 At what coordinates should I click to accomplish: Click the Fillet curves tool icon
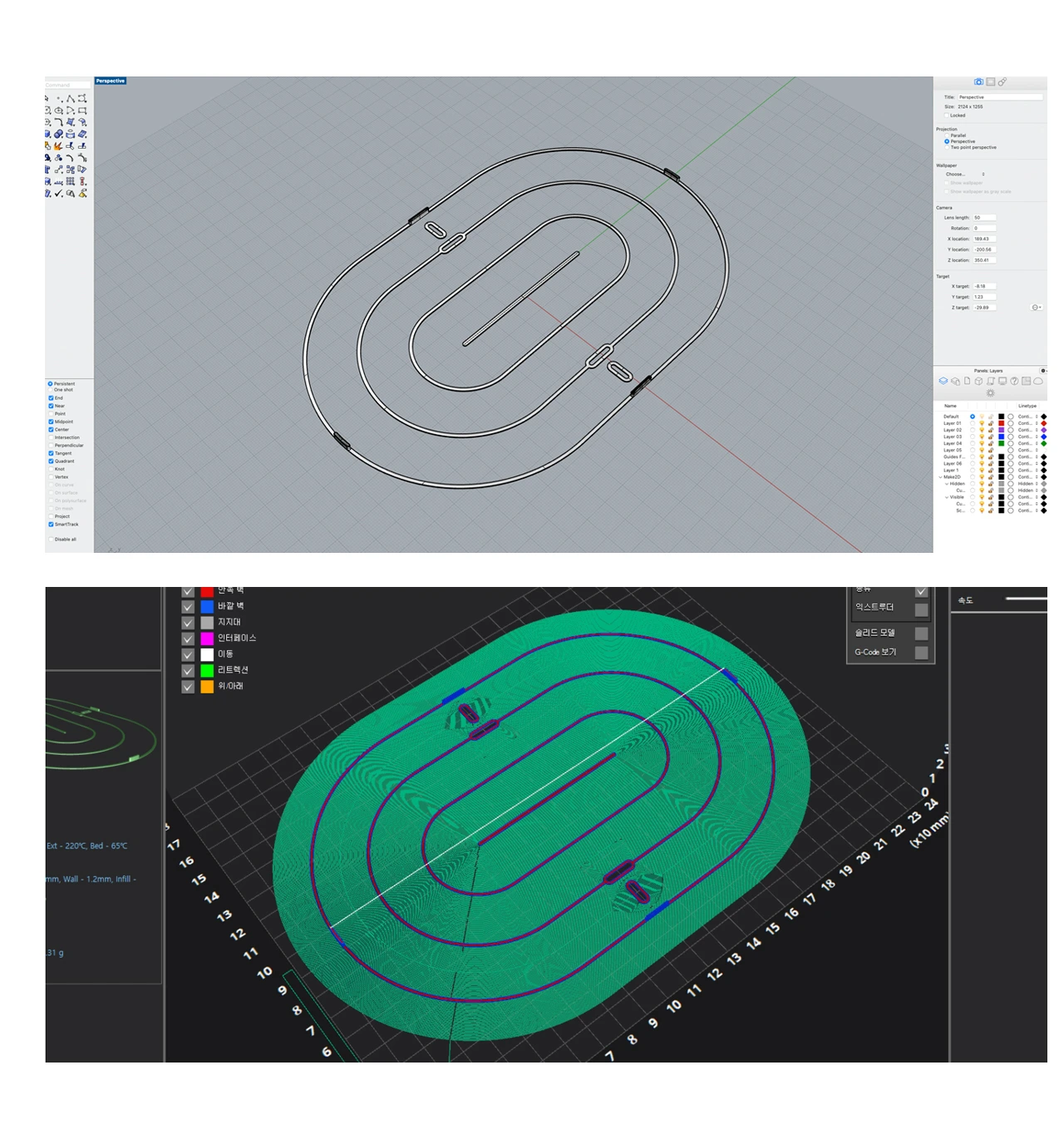(x=58, y=122)
